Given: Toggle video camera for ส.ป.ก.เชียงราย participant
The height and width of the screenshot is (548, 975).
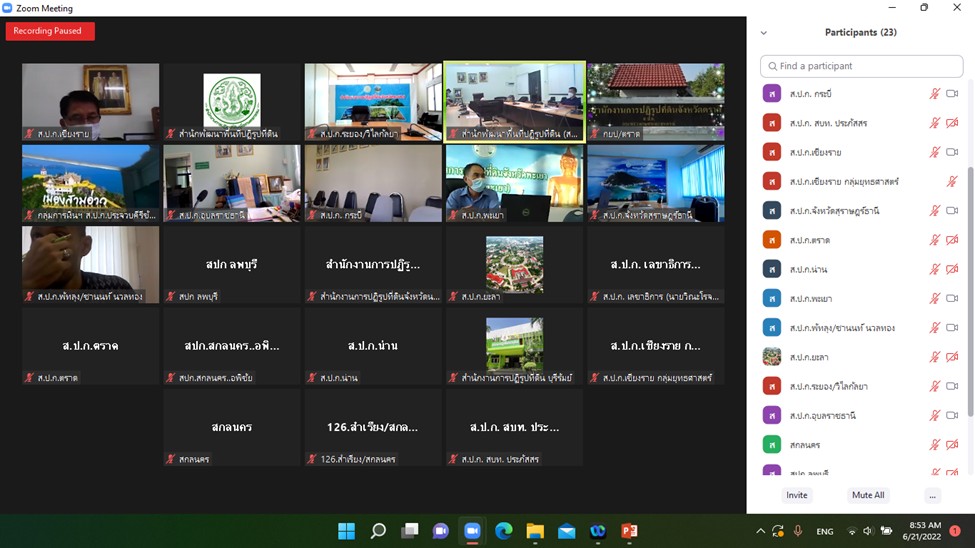Looking at the screenshot, I should pos(952,152).
